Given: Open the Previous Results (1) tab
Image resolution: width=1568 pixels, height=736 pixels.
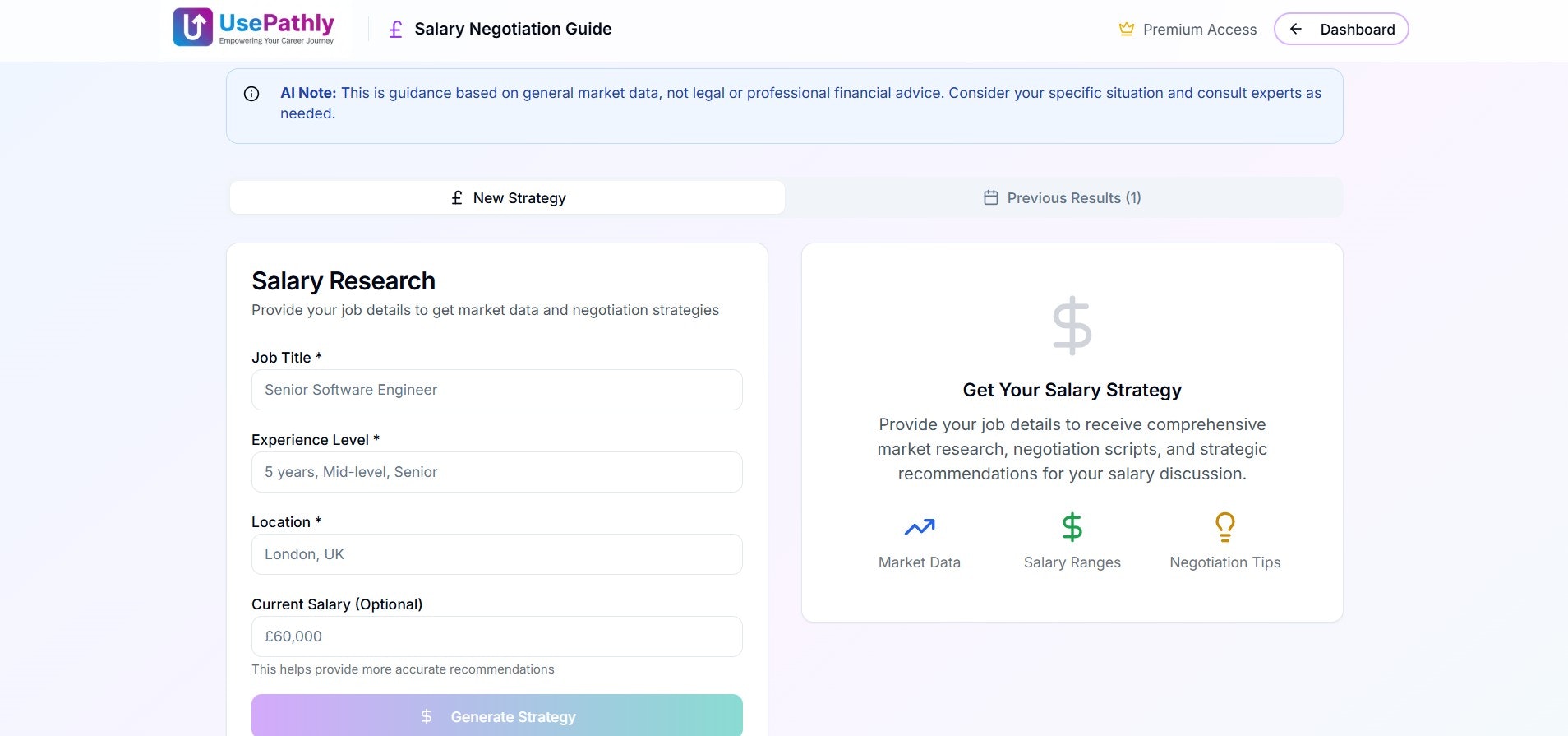Looking at the screenshot, I should pyautogui.click(x=1063, y=197).
